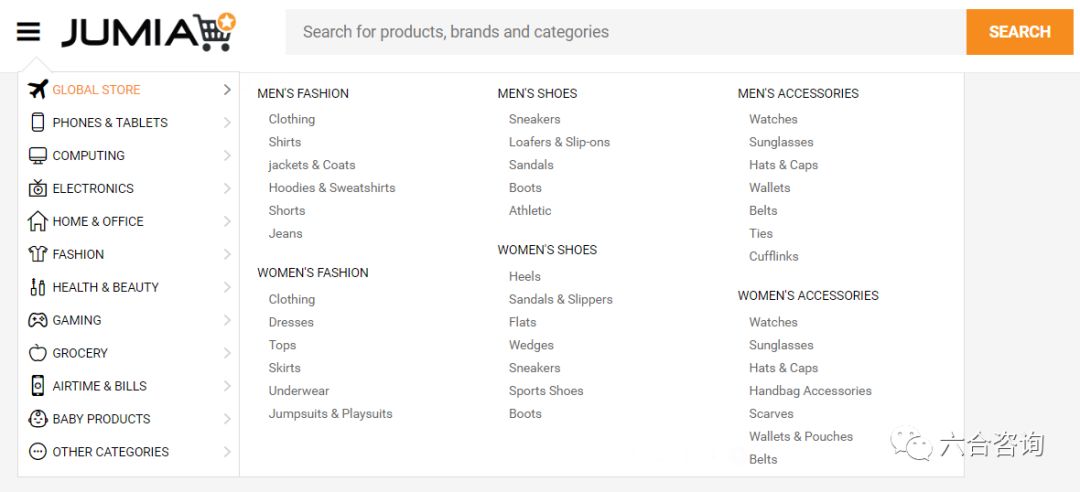This screenshot has width=1080, height=492.
Task: Open the hamburger menu icon
Action: point(28,32)
